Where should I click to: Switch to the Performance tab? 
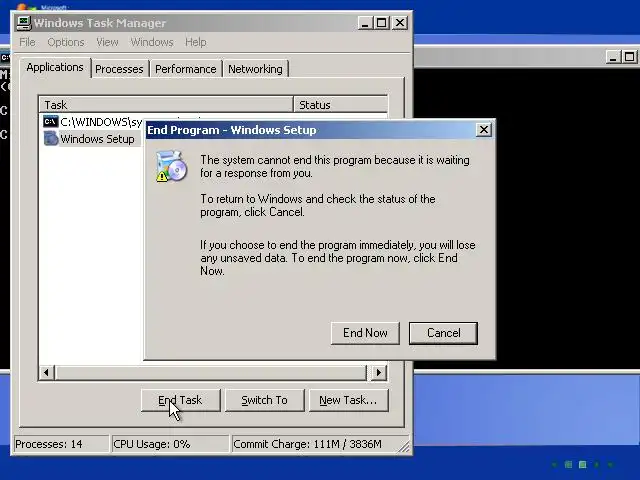pos(186,69)
